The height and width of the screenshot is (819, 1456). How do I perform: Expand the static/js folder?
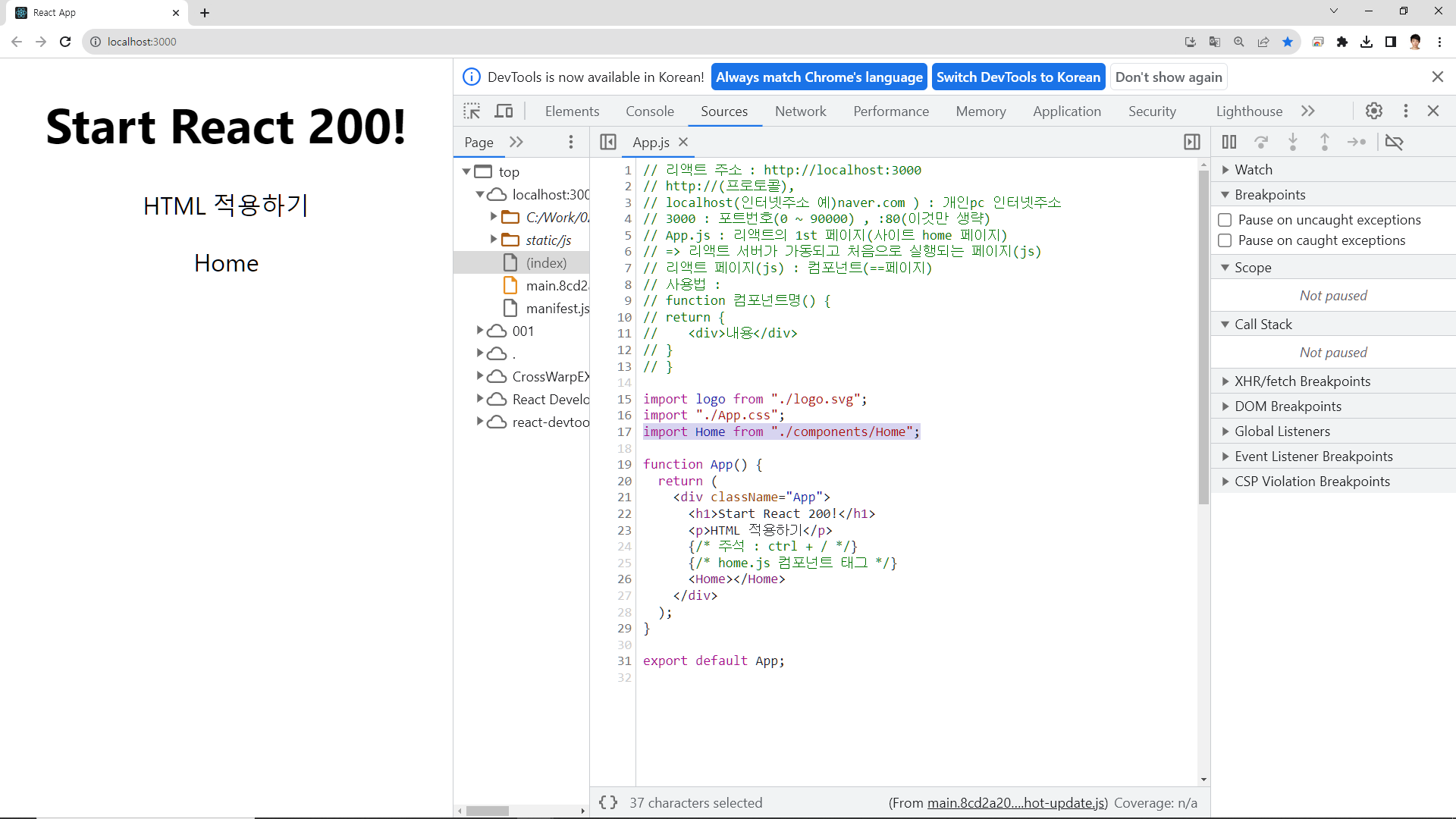(494, 240)
